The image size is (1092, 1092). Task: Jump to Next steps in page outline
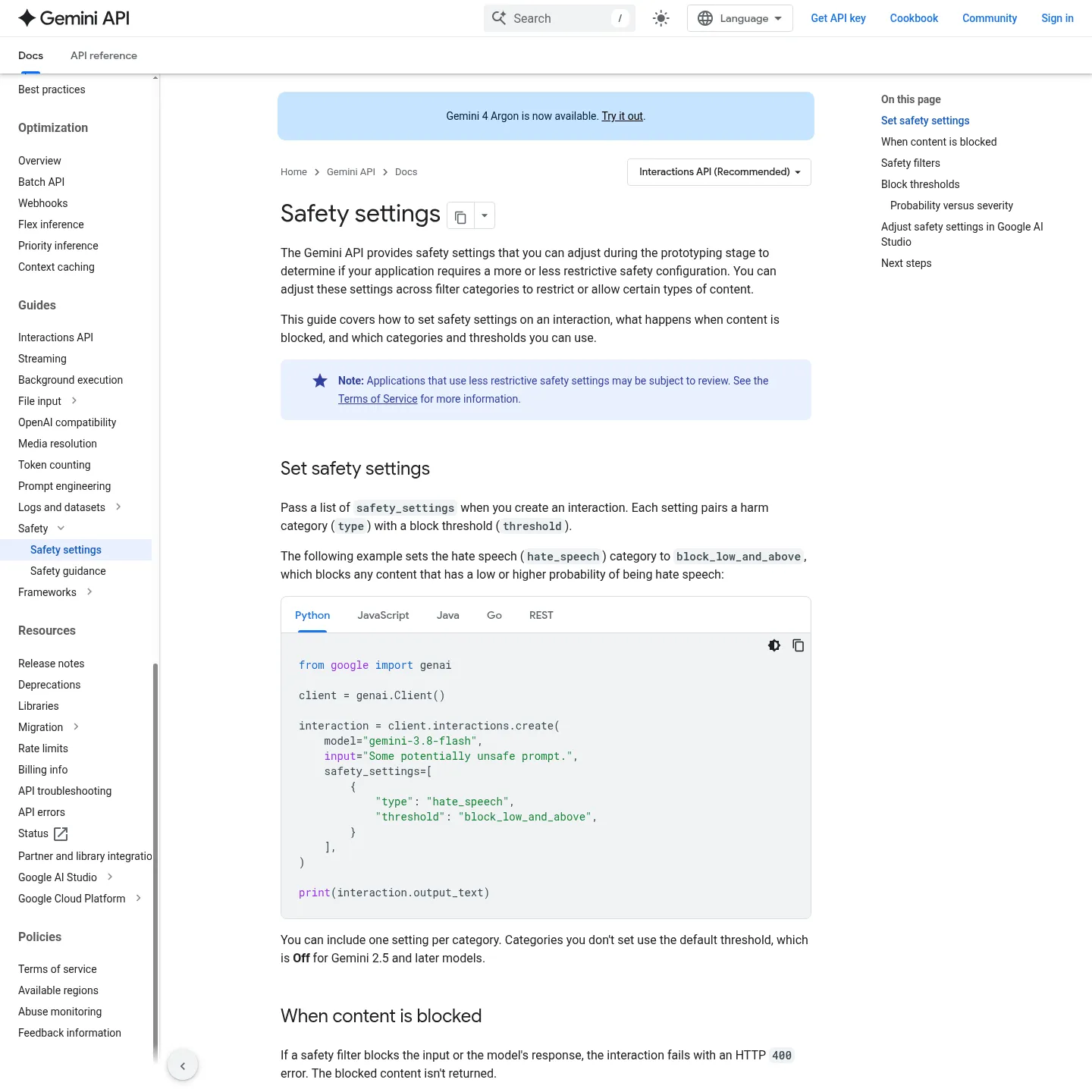click(906, 263)
